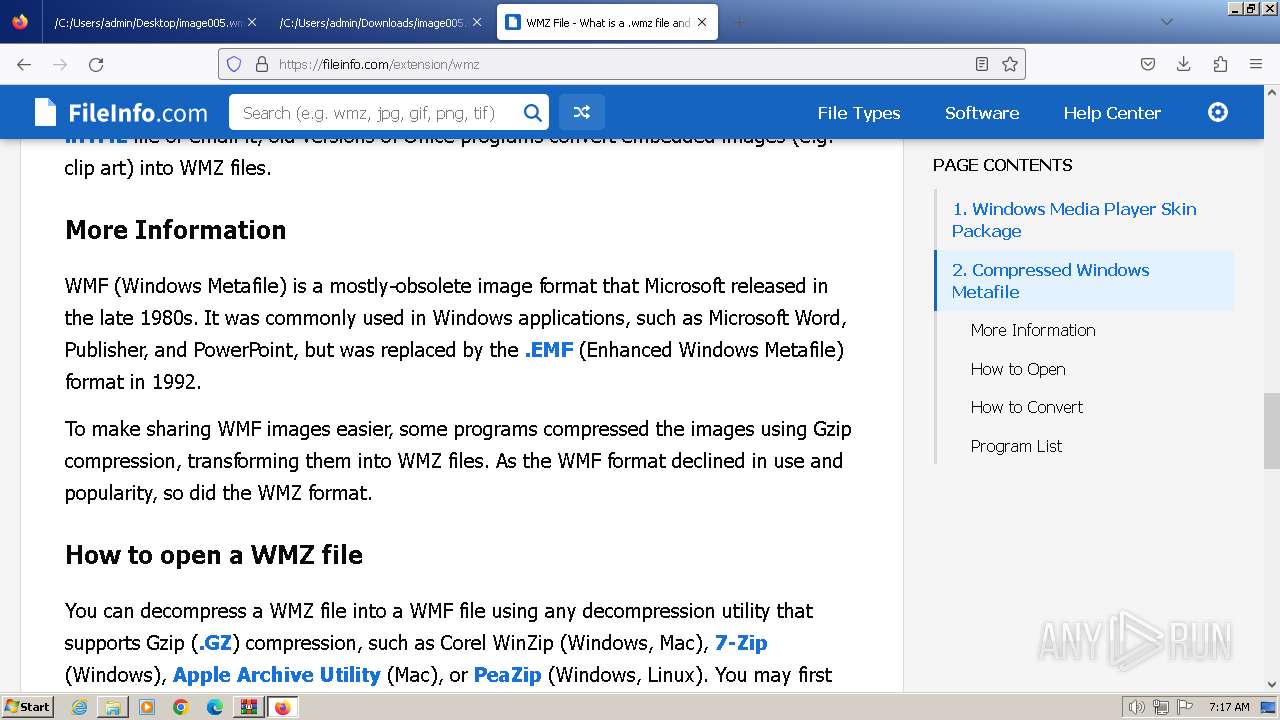This screenshot has width=1280, height=720.
Task: Click the volume speaker tray icon
Action: [1138, 707]
